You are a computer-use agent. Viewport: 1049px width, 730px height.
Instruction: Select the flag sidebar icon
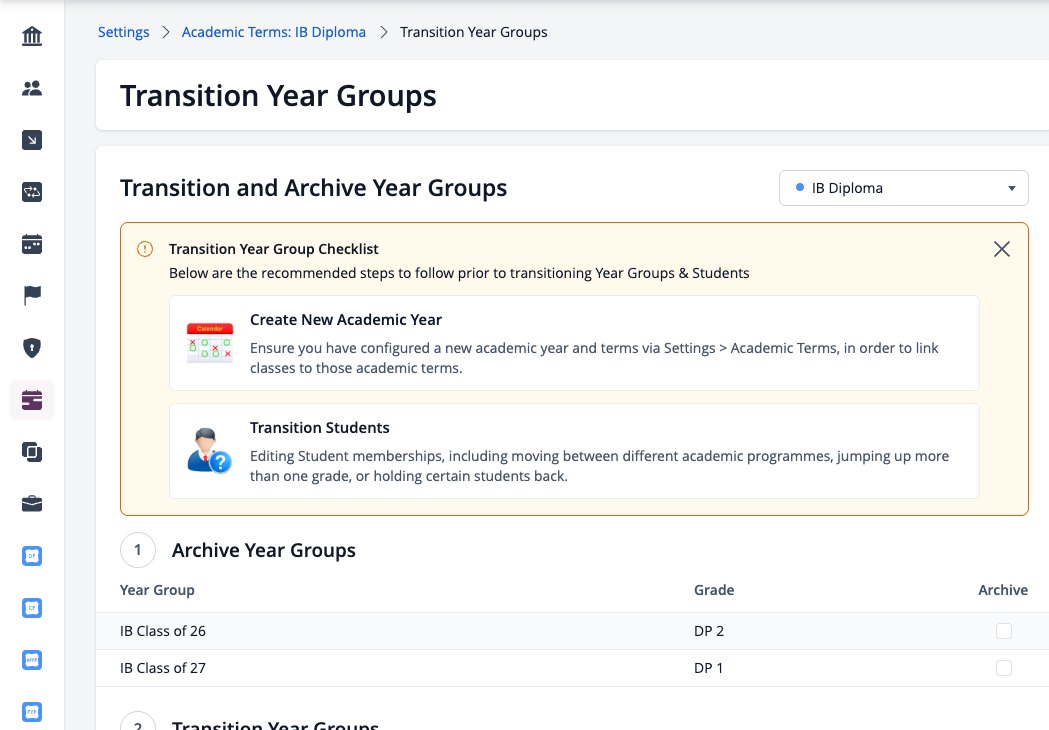coord(31,295)
